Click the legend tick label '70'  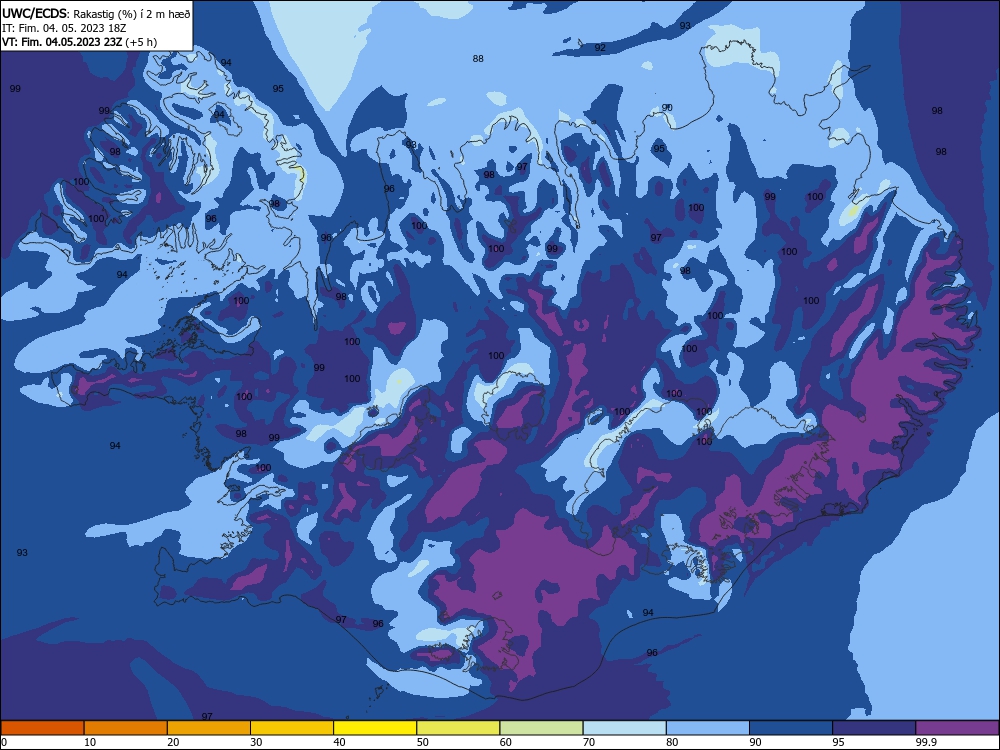[589, 742]
